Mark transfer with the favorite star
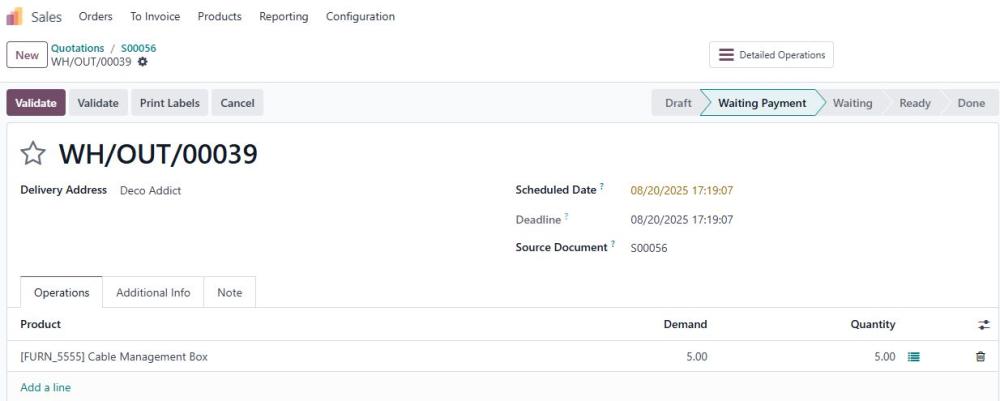 click(x=33, y=154)
